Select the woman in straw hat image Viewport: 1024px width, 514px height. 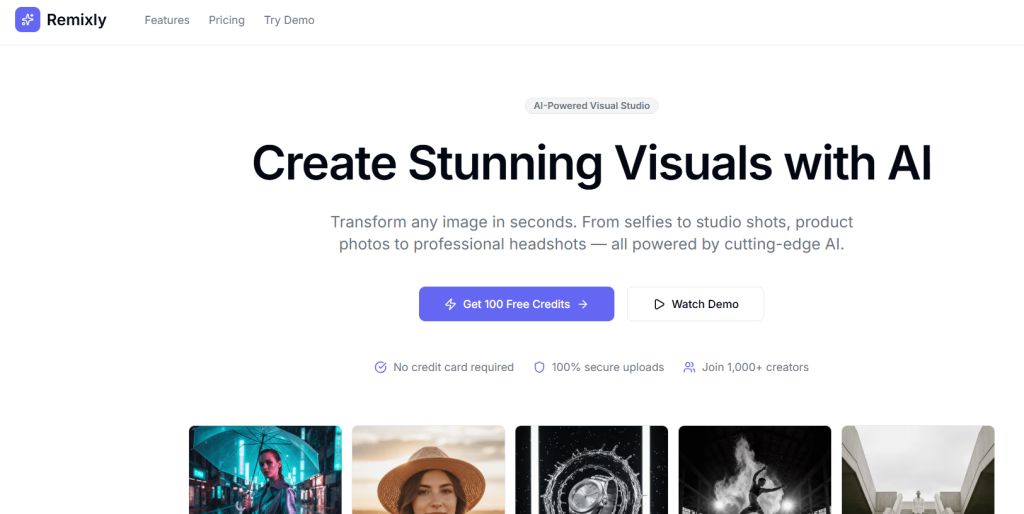coord(428,469)
